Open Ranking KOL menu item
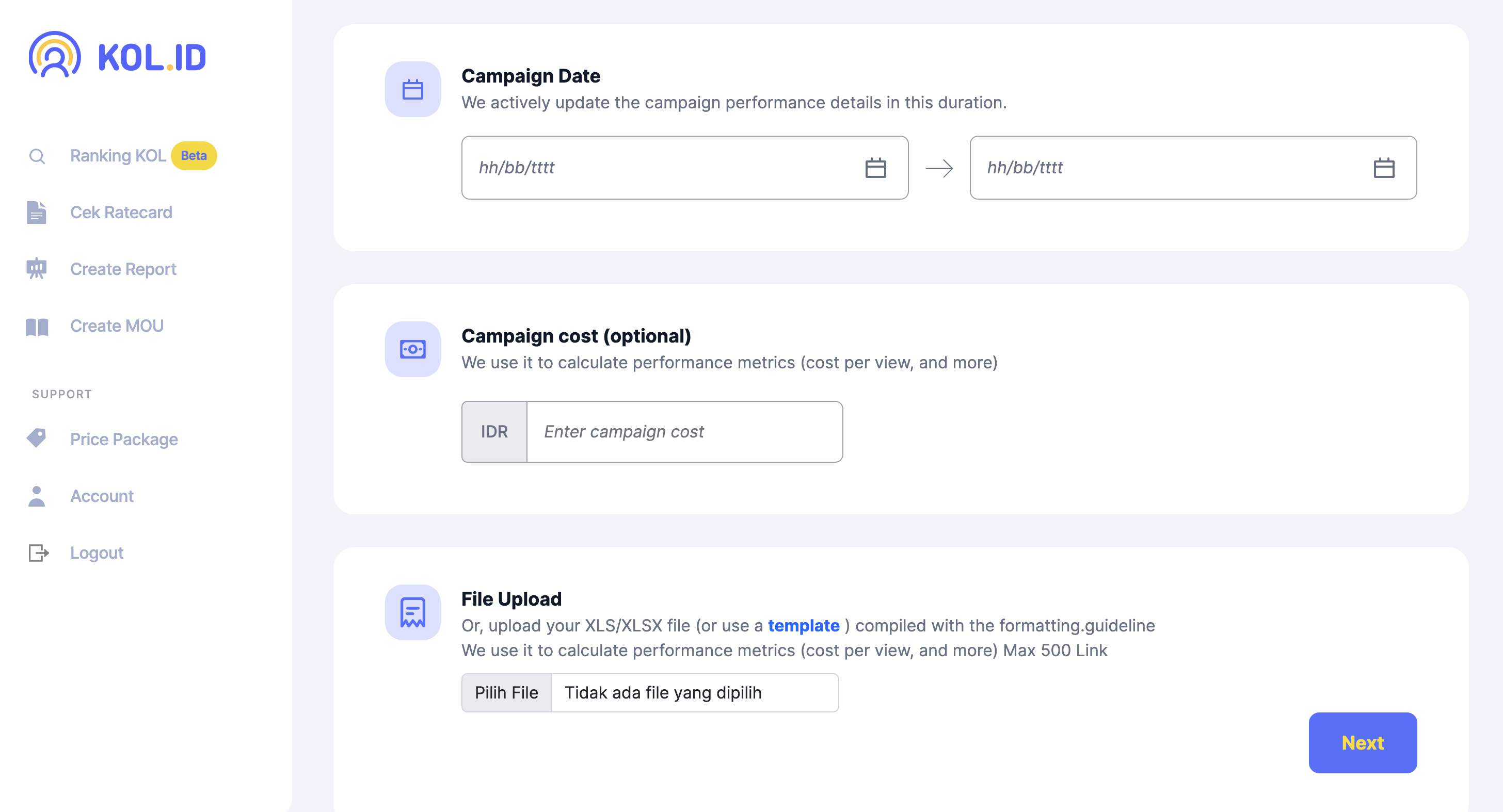 118,156
